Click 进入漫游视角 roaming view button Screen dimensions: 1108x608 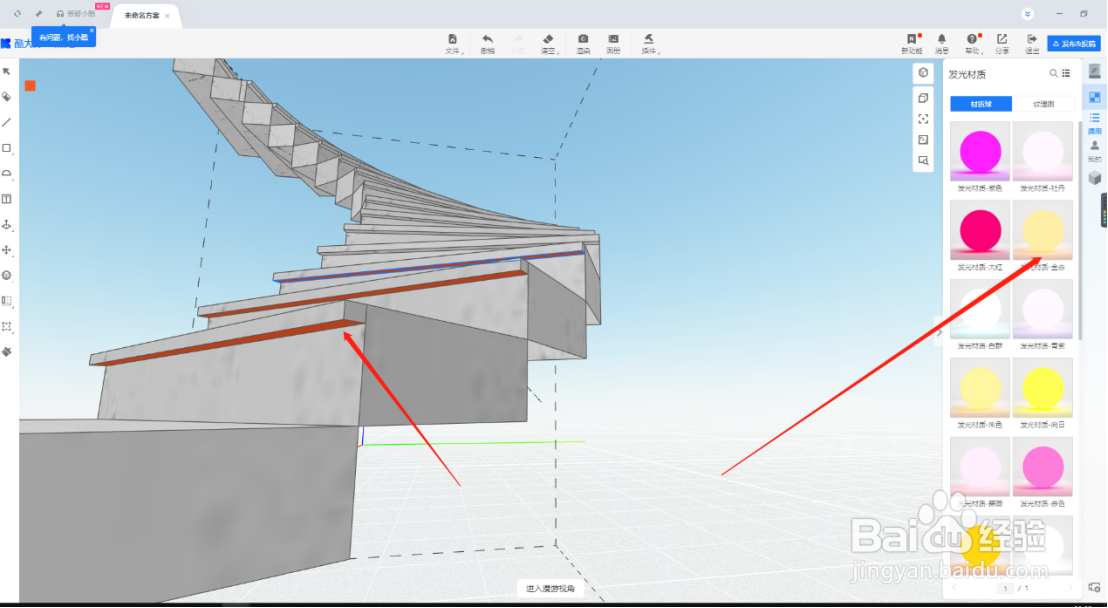550,588
